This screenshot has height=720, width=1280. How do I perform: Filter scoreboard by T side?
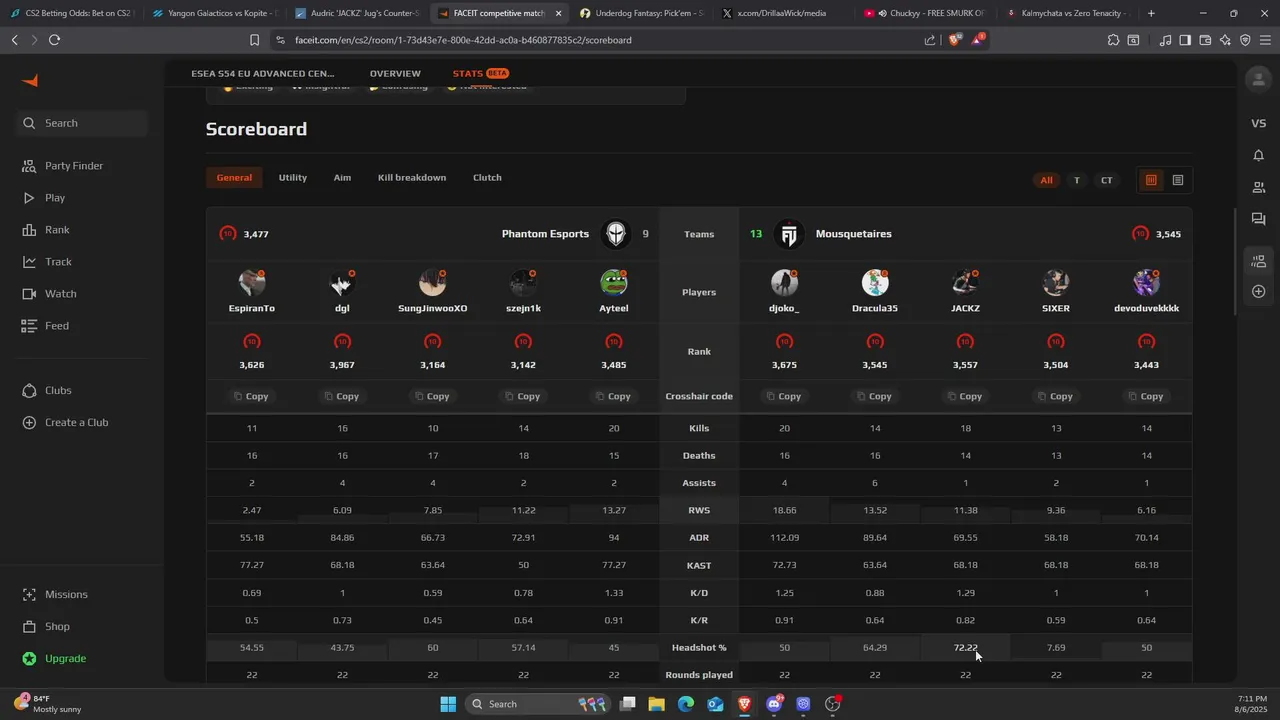coord(1076,181)
